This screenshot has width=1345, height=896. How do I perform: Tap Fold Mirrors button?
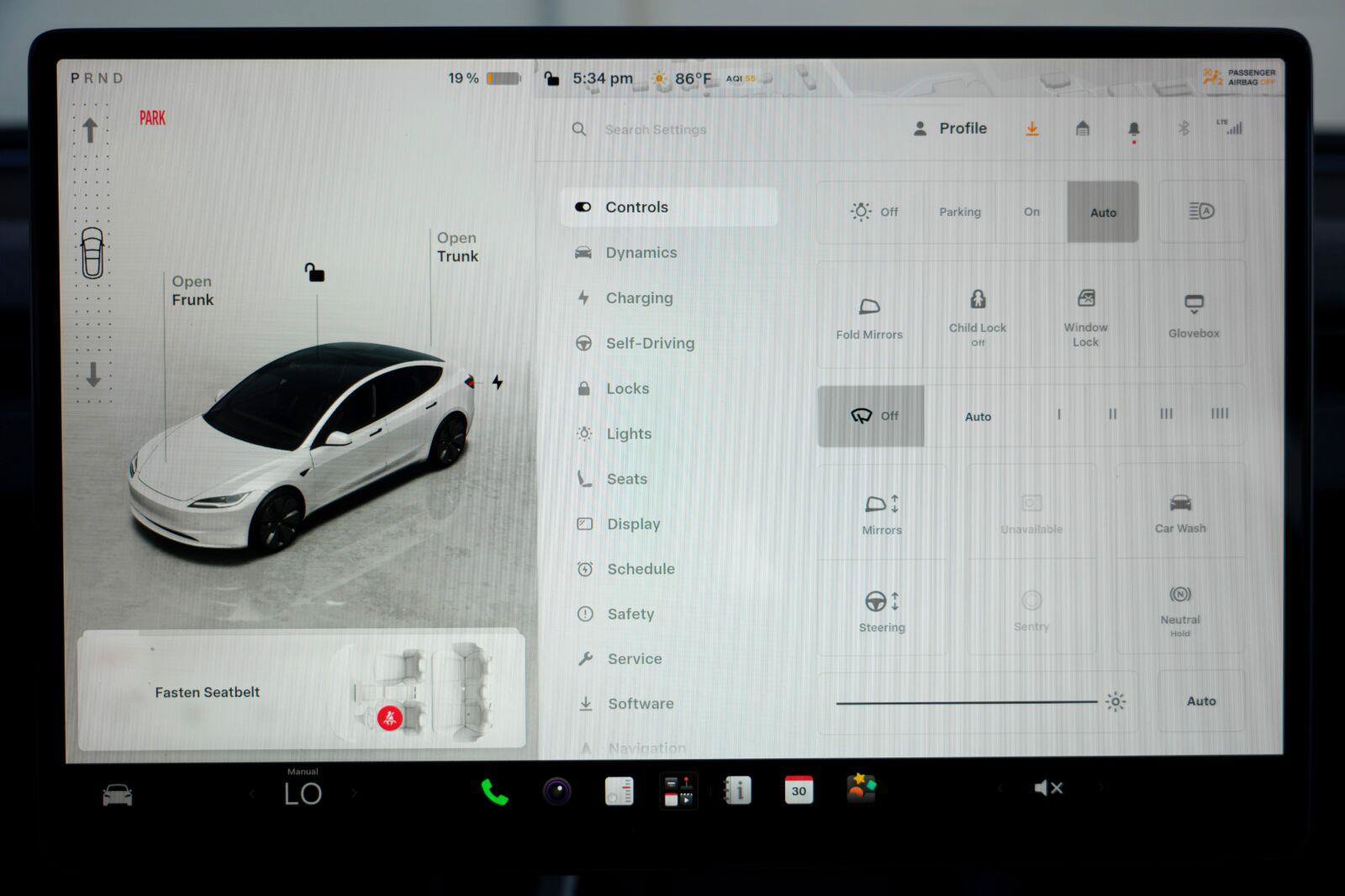(x=869, y=316)
